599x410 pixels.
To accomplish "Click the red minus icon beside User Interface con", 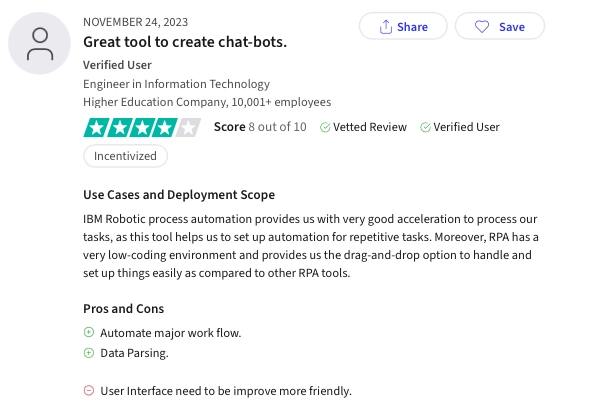I will [89, 391].
